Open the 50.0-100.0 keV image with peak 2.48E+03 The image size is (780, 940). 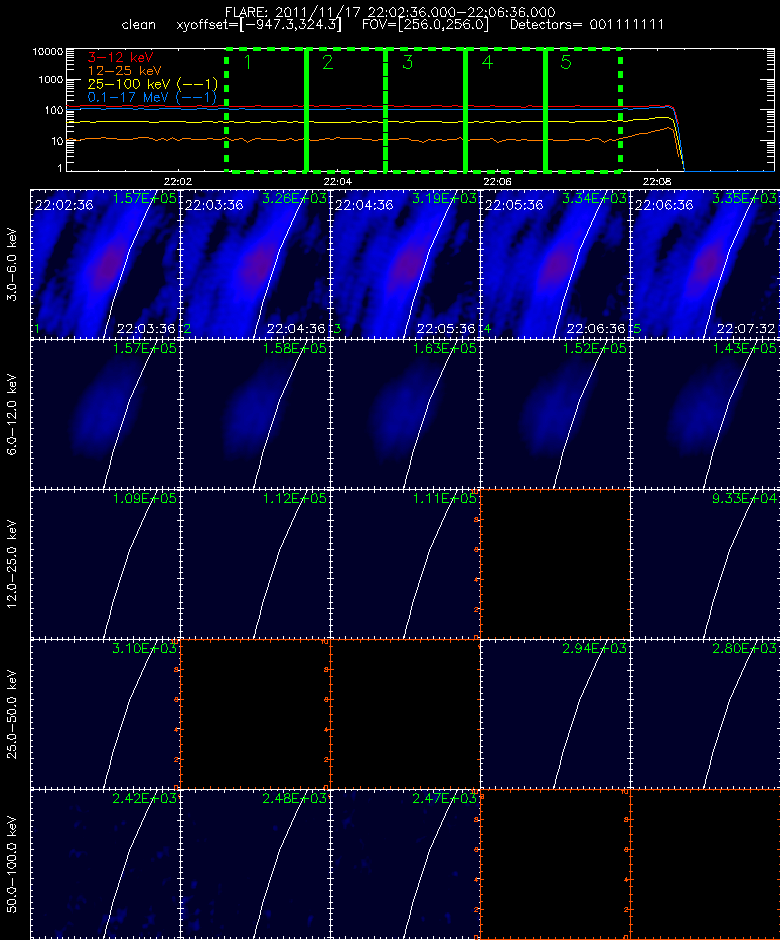[x=255, y=864]
